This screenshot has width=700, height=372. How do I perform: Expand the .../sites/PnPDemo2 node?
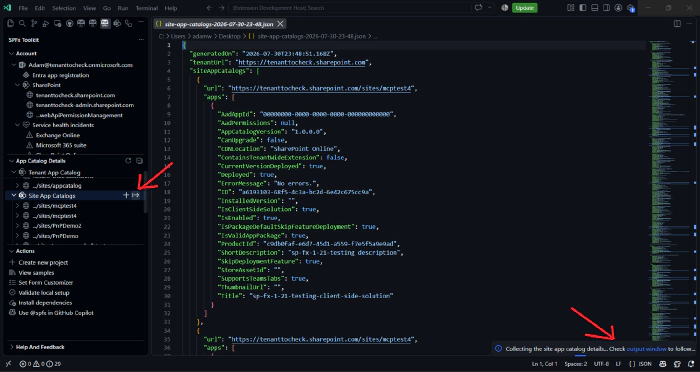coord(18,226)
